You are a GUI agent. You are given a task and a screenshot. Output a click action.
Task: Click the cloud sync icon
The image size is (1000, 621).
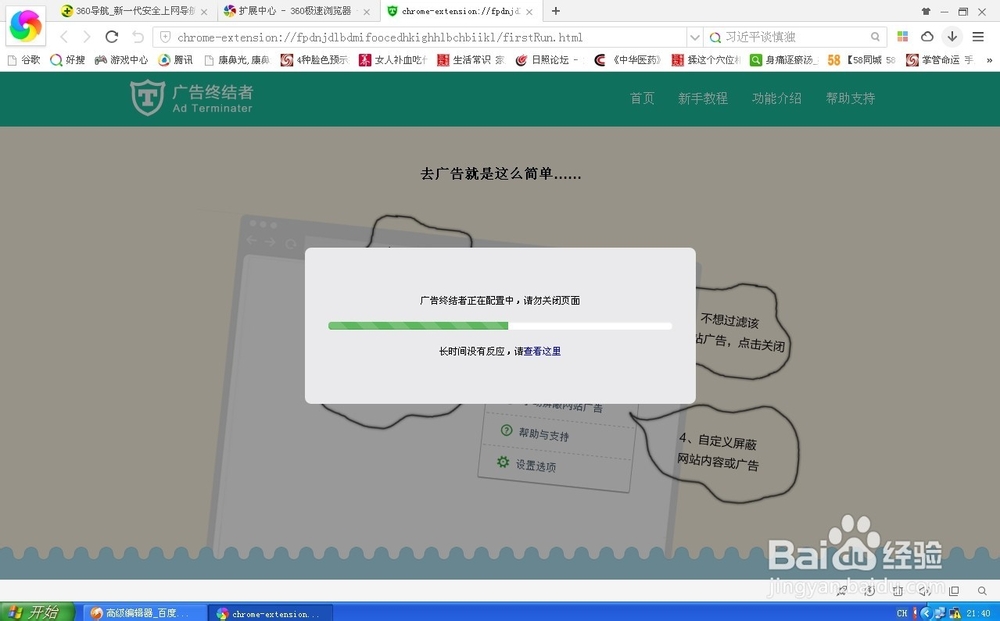(927, 36)
